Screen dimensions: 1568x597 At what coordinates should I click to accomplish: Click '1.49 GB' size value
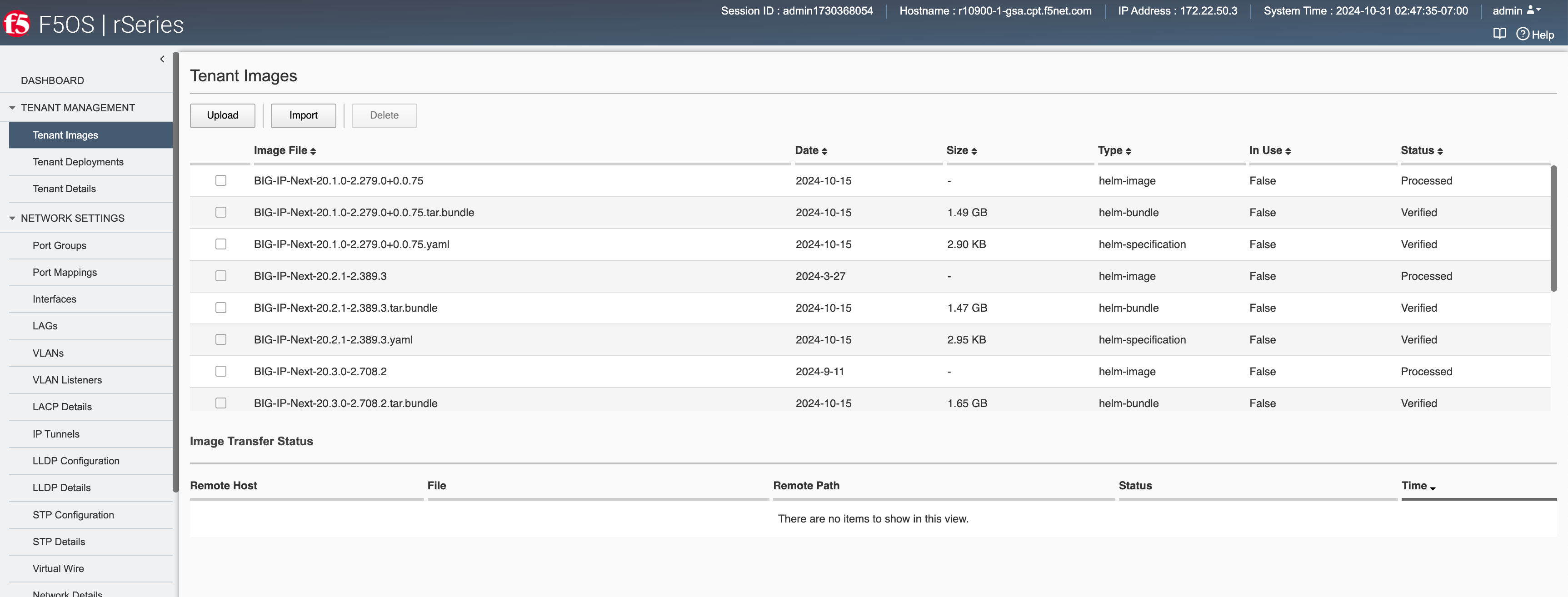[967, 212]
